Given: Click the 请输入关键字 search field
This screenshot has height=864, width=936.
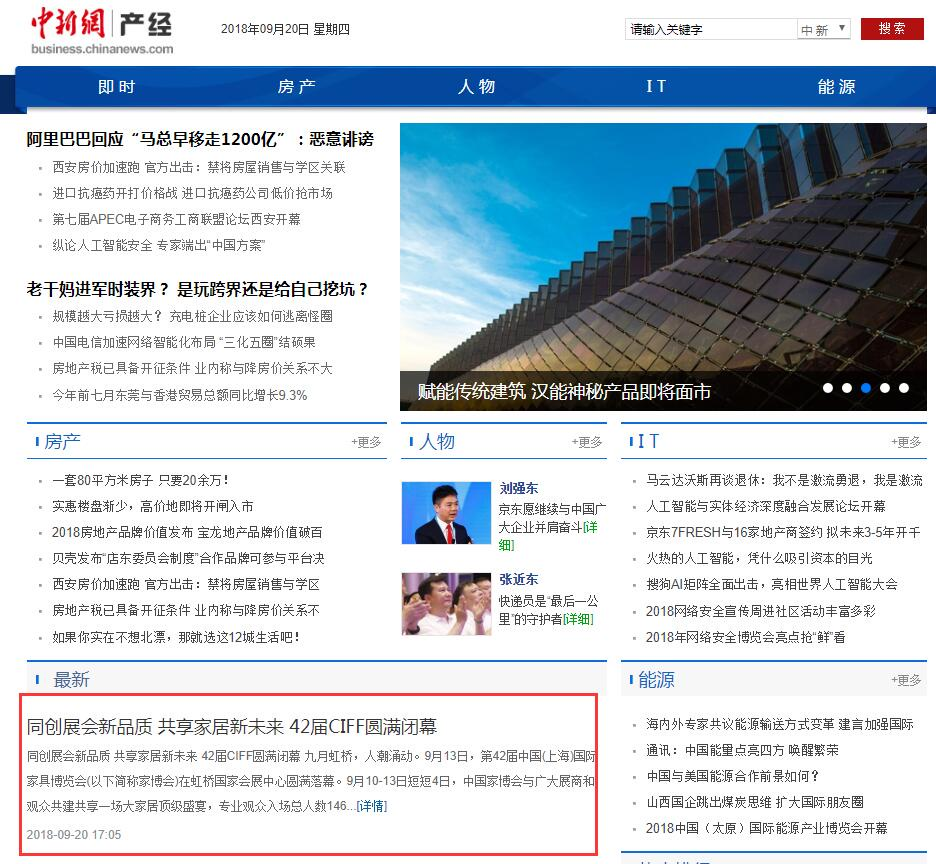Looking at the screenshot, I should click(x=711, y=29).
